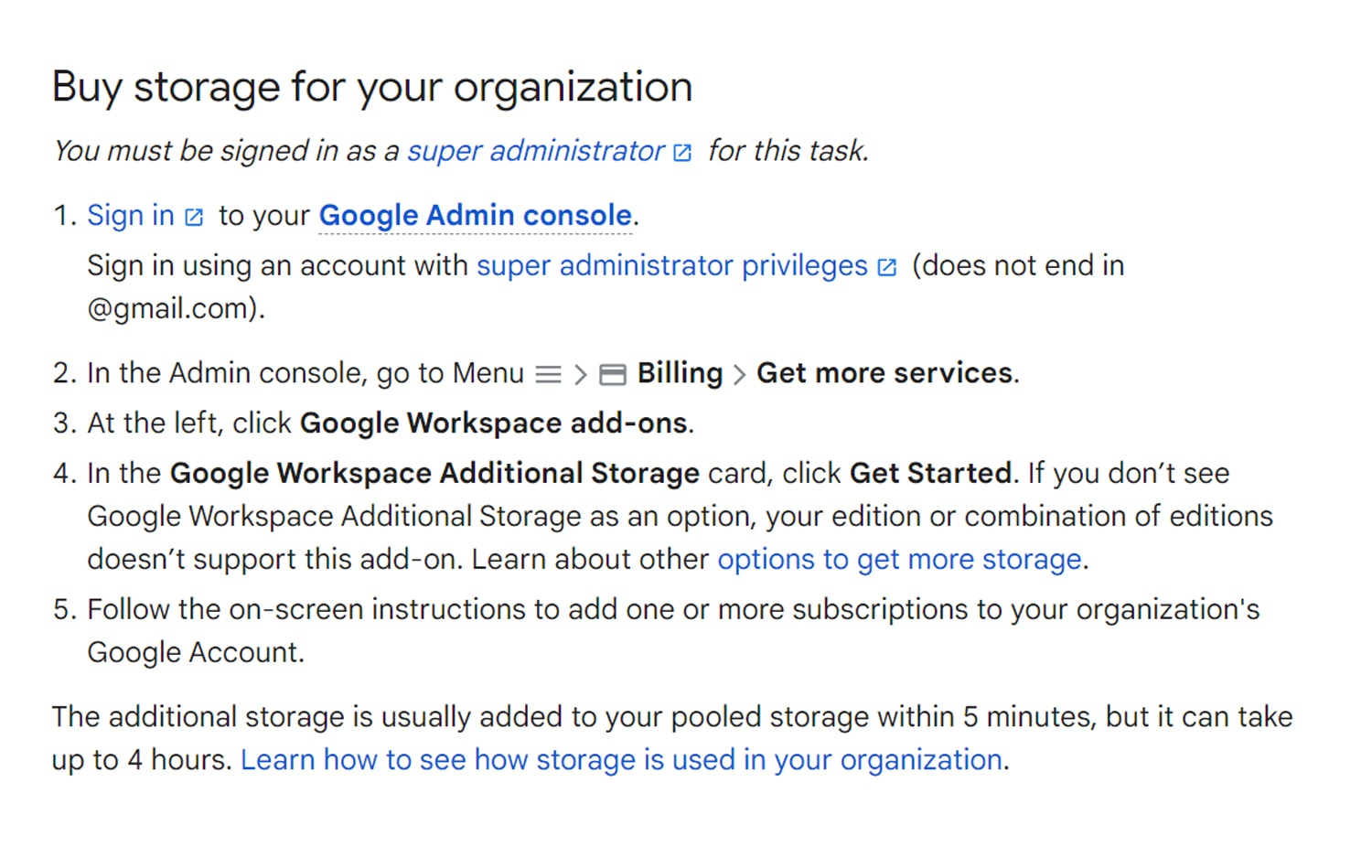Image resolution: width=1372 pixels, height=868 pixels.
Task: Select Get more services in the path
Action: tap(883, 373)
